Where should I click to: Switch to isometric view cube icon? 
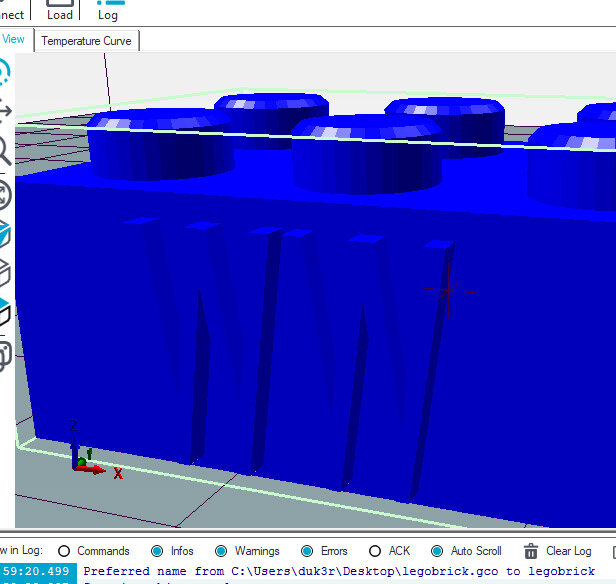4,234
